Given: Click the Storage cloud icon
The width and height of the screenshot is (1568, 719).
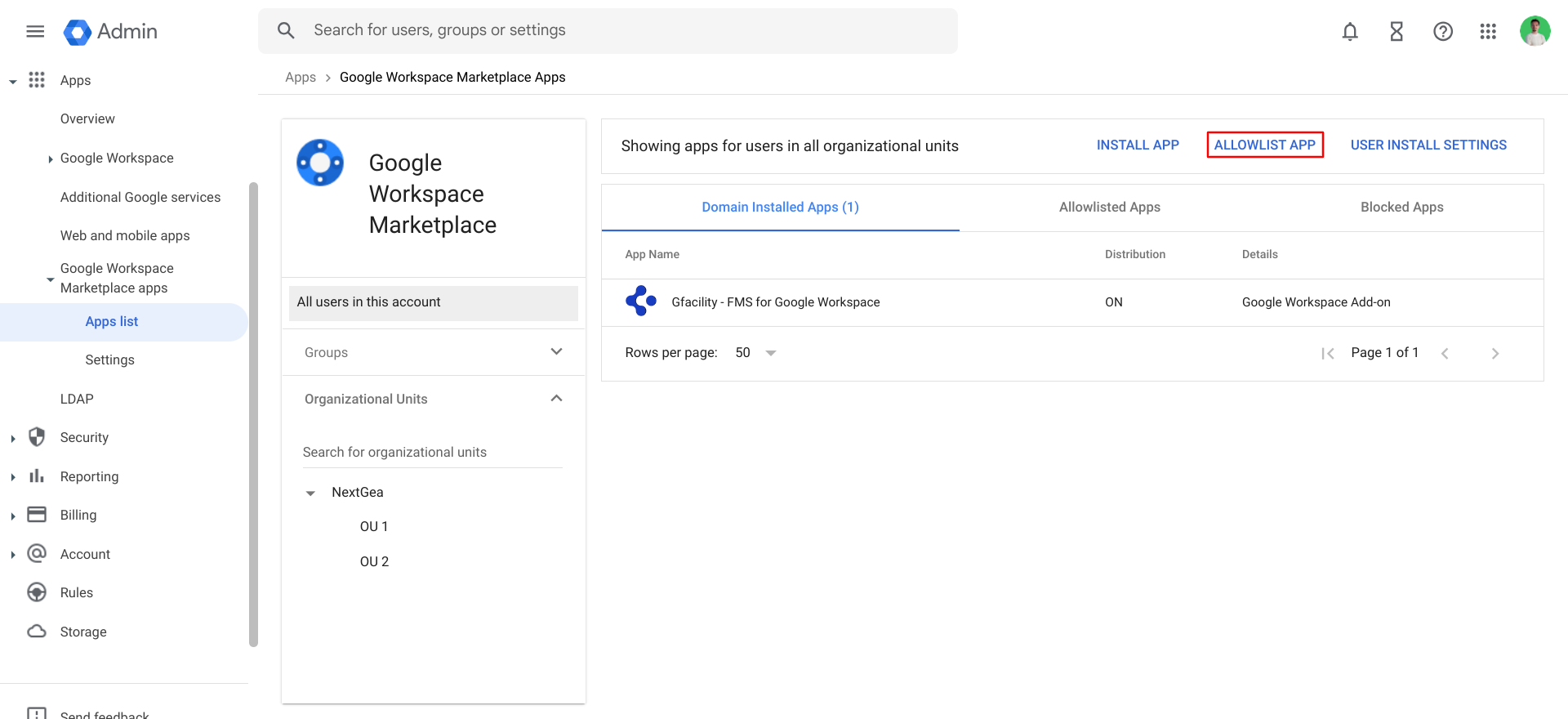Looking at the screenshot, I should point(37,631).
